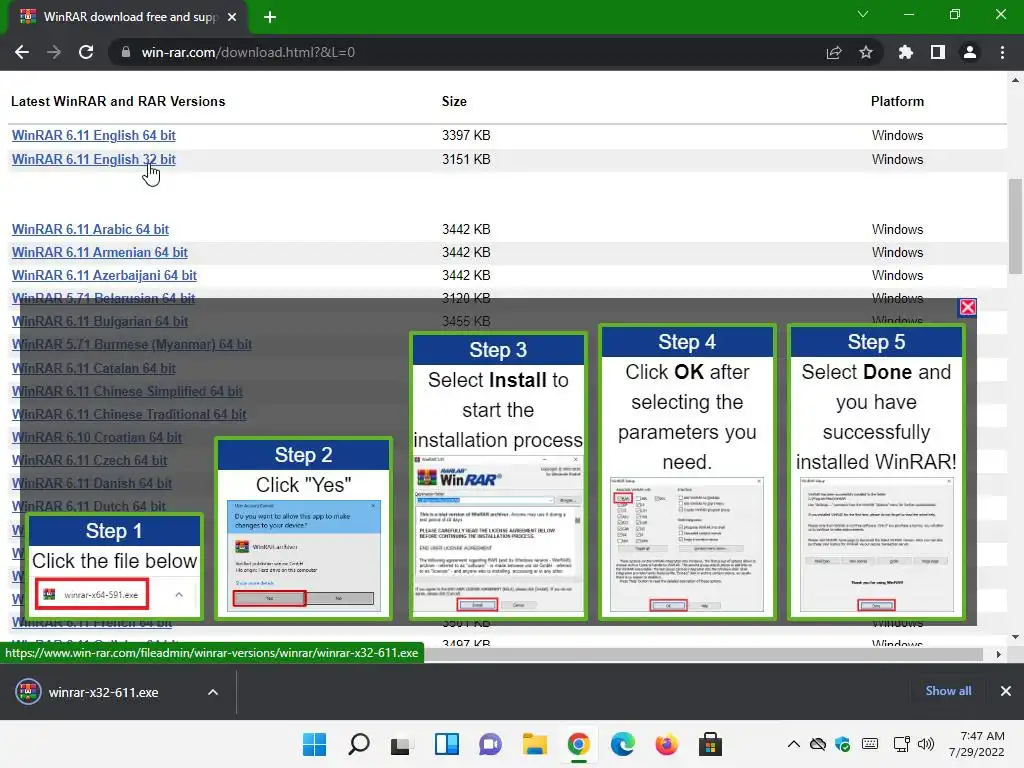Click the page scroll-down arrow
Image resolution: width=1024 pixels, height=768 pixels.
pyautogui.click(x=1015, y=637)
